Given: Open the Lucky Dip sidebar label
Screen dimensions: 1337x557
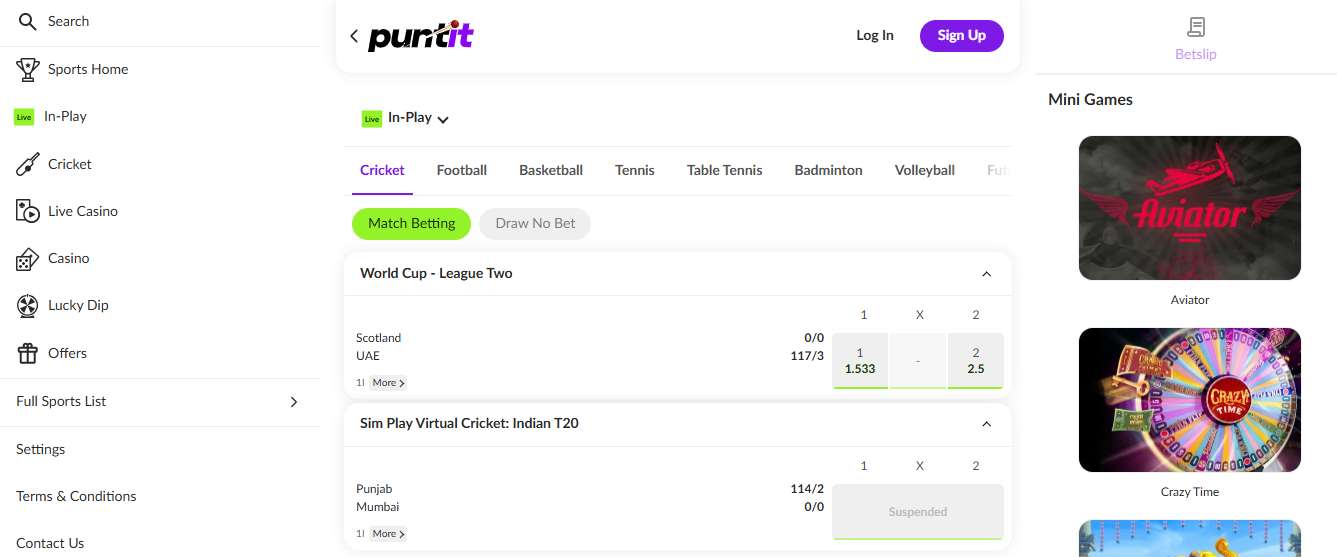Looking at the screenshot, I should pyautogui.click(x=78, y=305).
